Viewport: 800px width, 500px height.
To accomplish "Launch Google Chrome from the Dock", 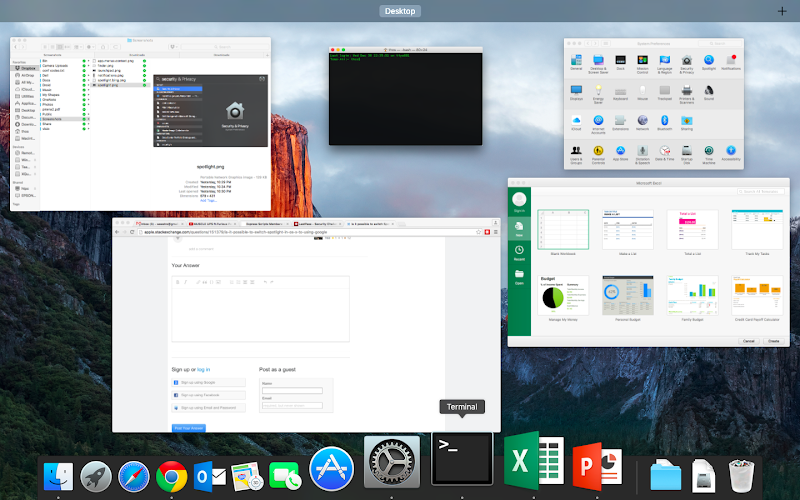I will (x=171, y=477).
